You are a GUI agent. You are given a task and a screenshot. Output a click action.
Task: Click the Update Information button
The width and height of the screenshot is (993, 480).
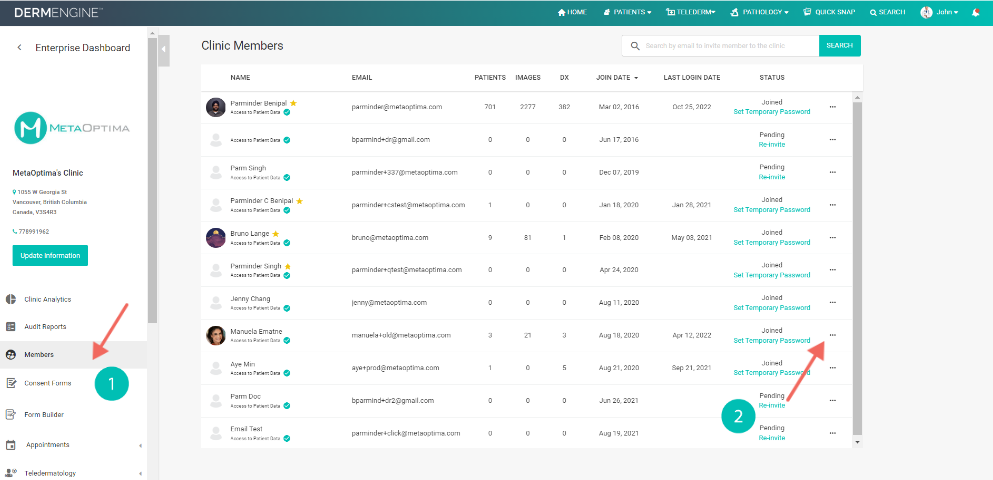(x=50, y=256)
